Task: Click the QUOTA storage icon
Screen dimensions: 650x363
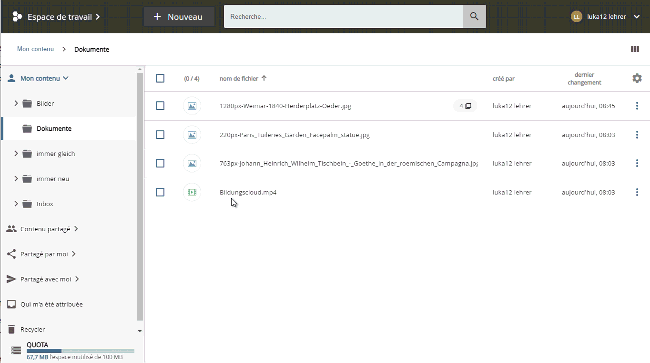Action: coord(16,351)
